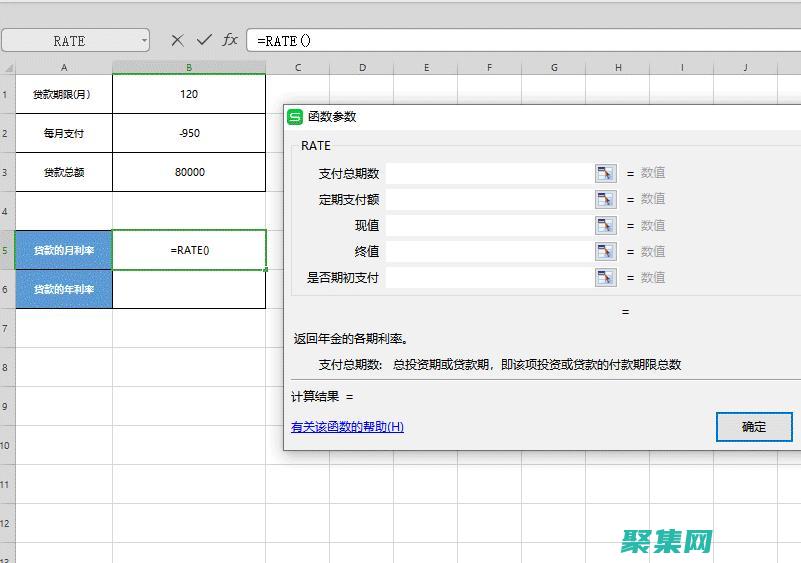Click range selector icon for 终值
801x563 pixels.
[605, 251]
